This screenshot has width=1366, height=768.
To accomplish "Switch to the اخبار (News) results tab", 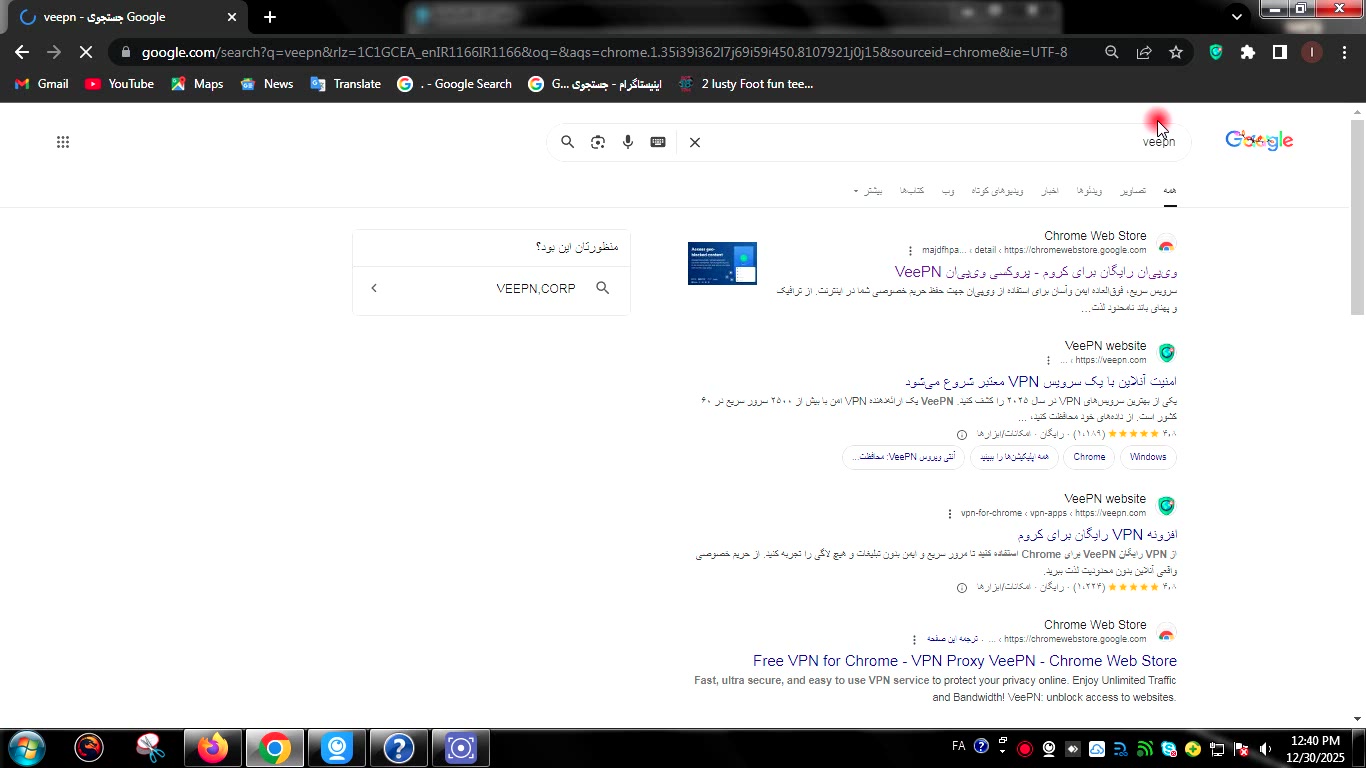I will point(1050,191).
